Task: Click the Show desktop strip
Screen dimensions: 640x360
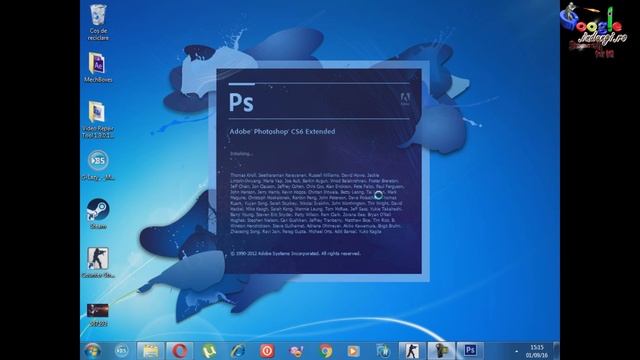Action: [556, 351]
